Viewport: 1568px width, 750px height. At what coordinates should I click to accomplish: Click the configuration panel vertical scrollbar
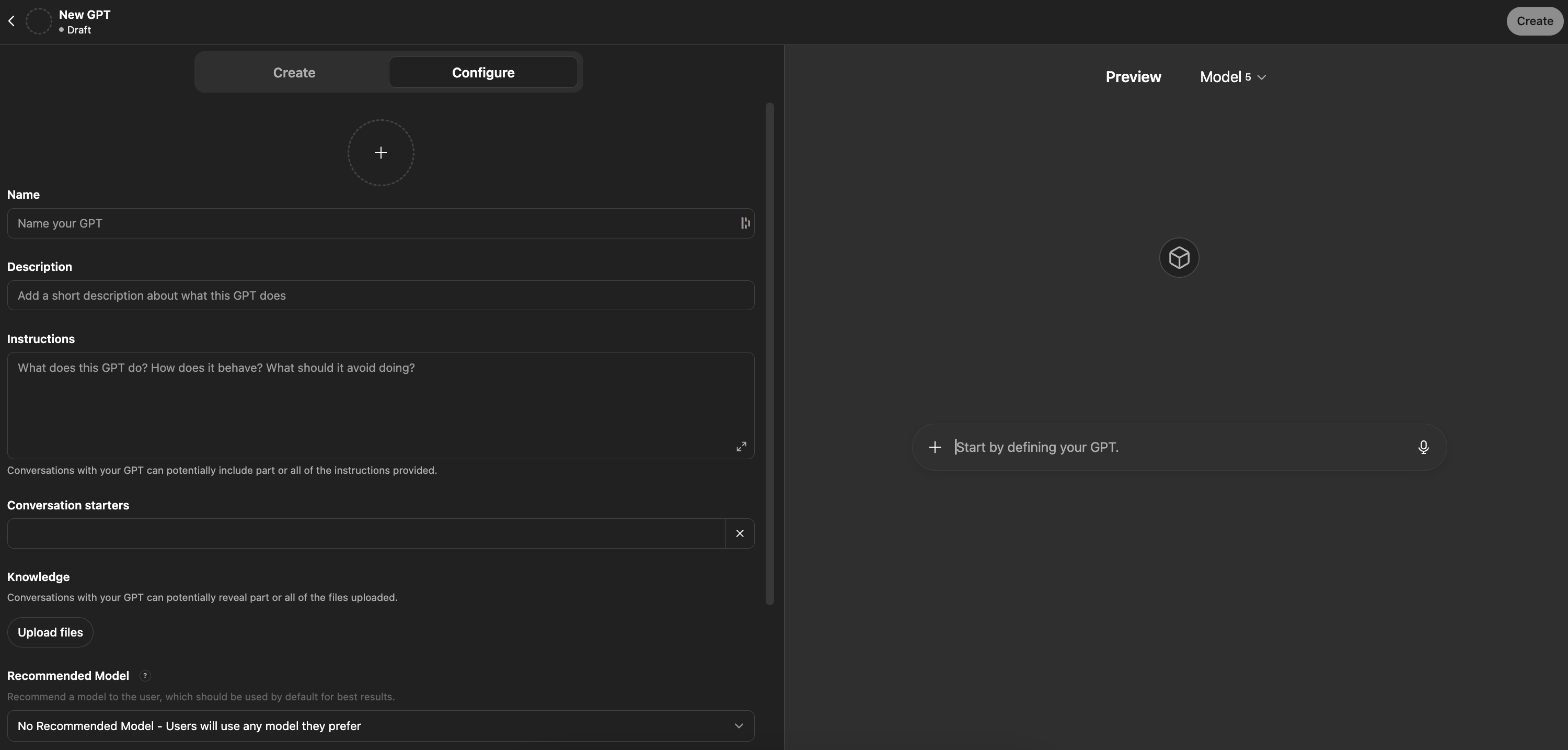coord(769,354)
